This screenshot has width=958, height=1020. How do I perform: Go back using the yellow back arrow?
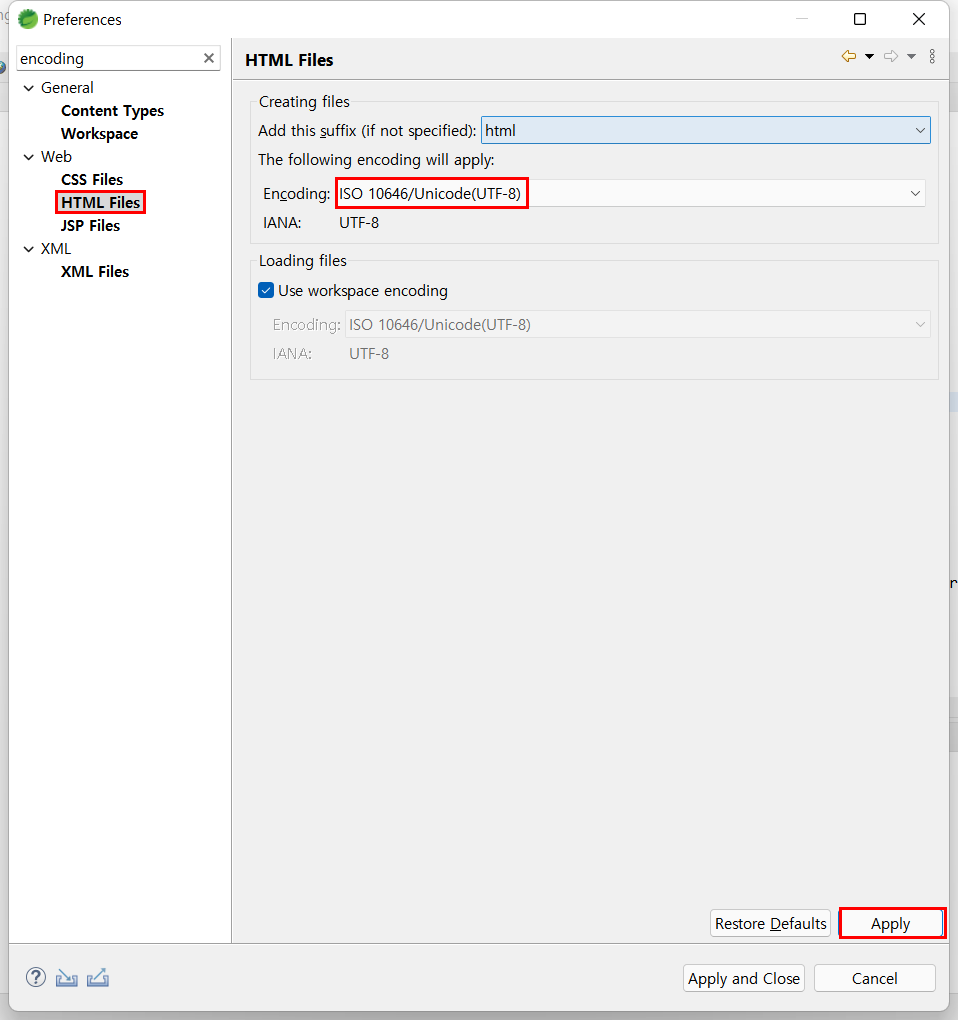849,57
